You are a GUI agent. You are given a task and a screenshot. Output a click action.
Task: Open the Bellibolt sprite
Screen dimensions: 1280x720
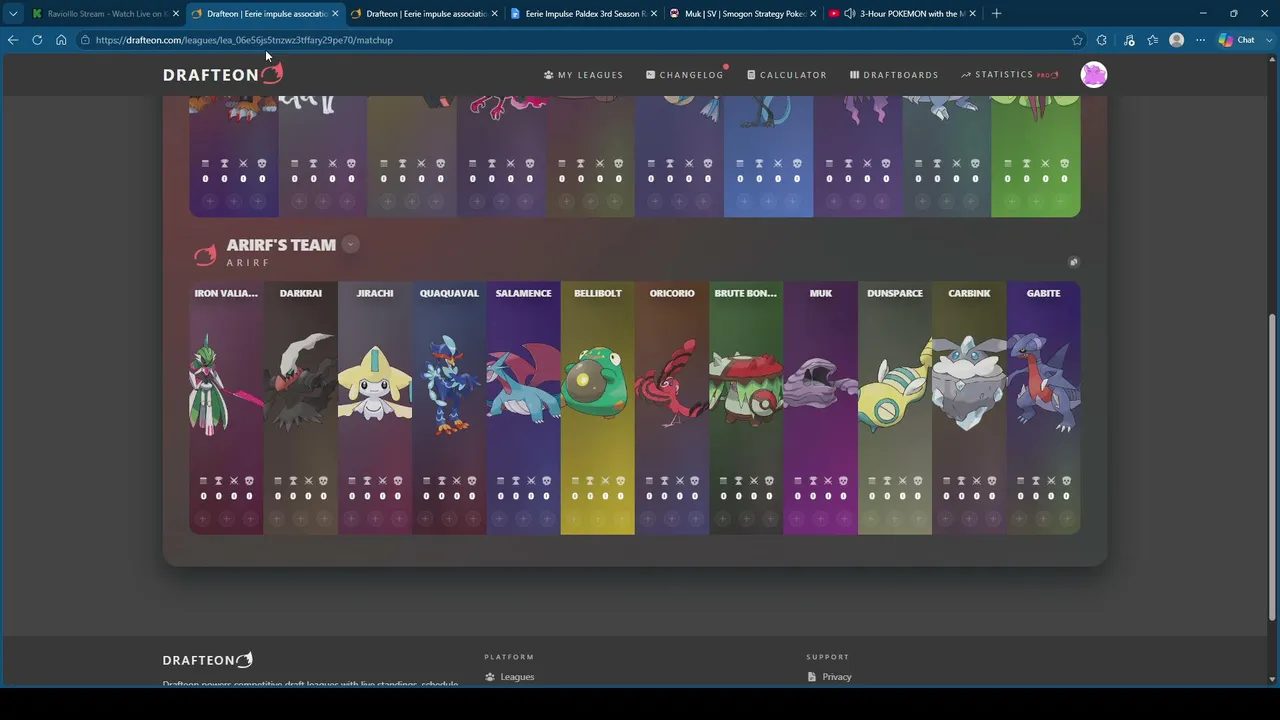point(597,382)
